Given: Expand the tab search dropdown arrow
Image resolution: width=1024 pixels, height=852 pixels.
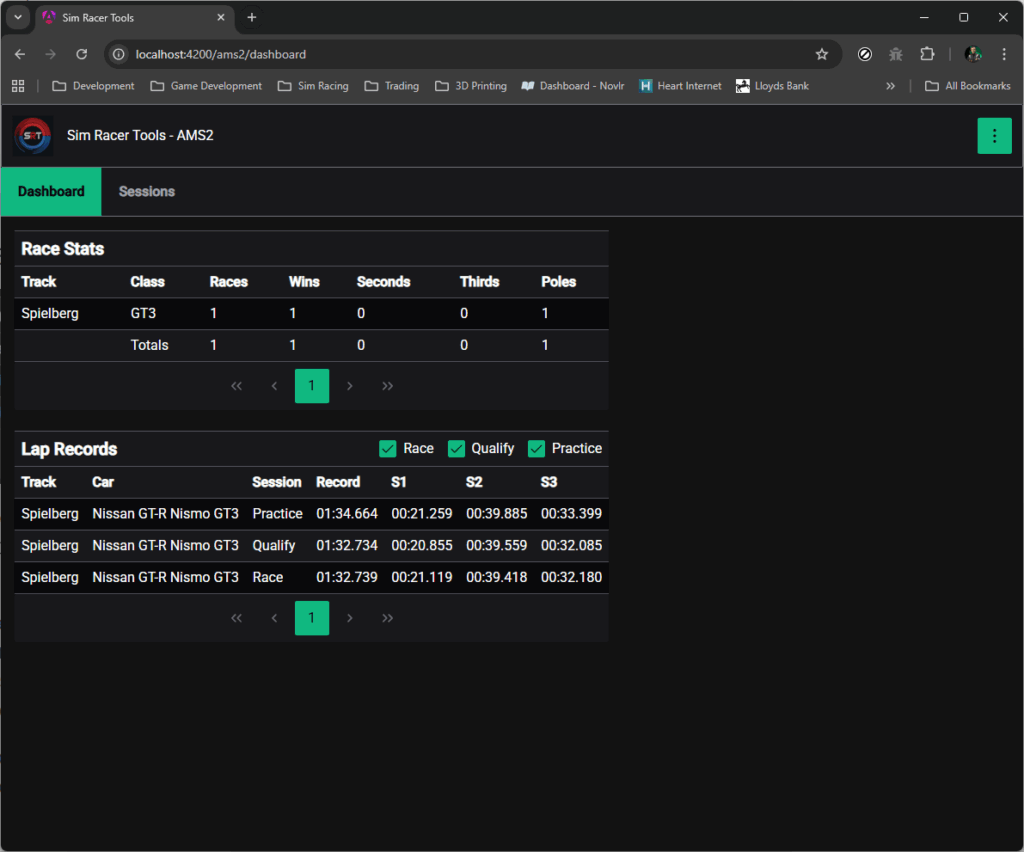Looking at the screenshot, I should [x=18, y=18].
